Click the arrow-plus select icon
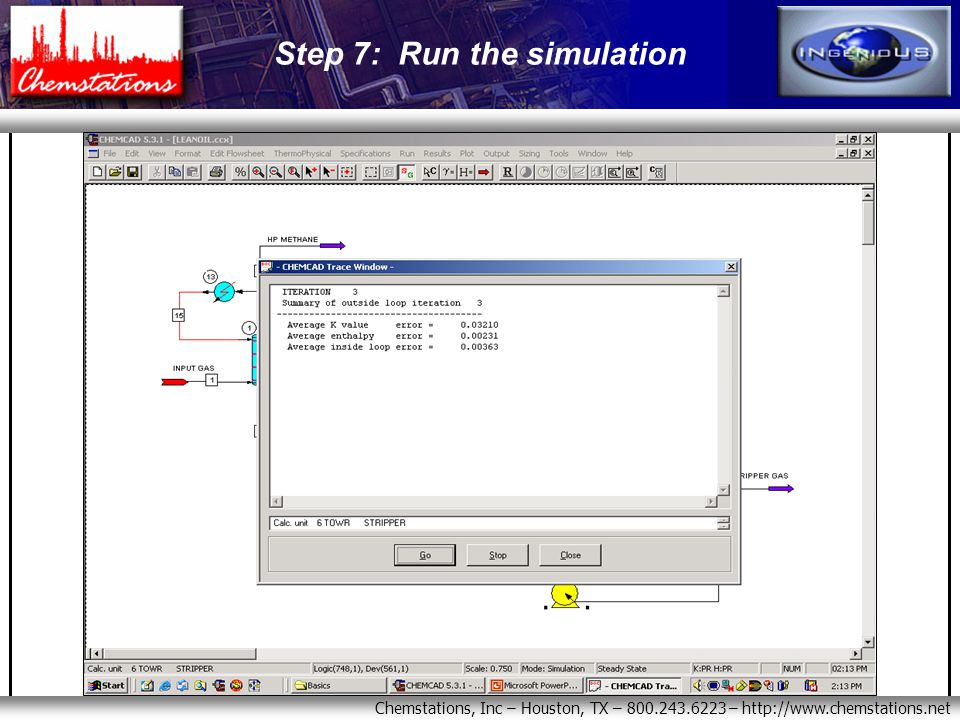 coord(312,172)
